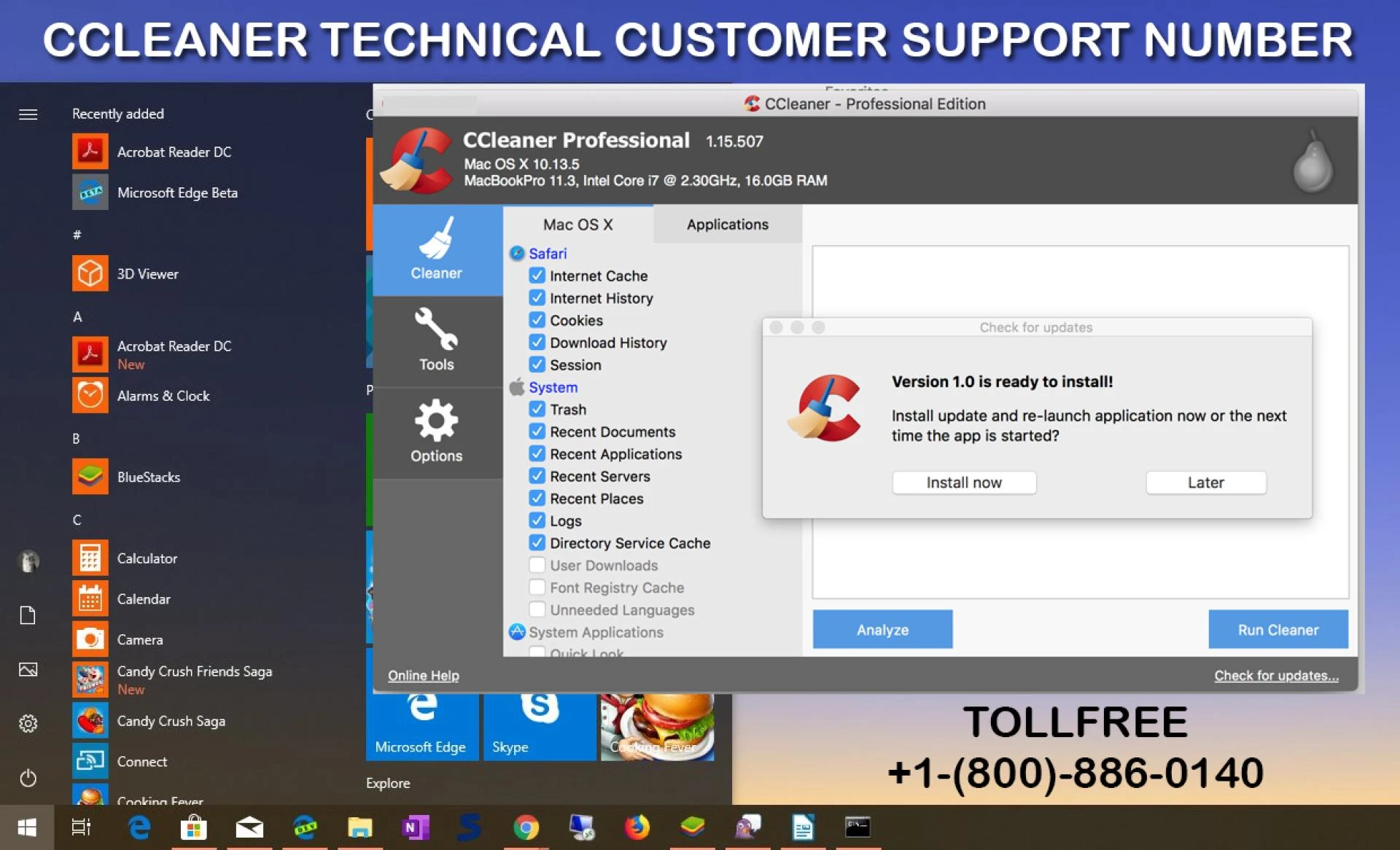
Task: Open the Options gear section
Action: click(436, 432)
